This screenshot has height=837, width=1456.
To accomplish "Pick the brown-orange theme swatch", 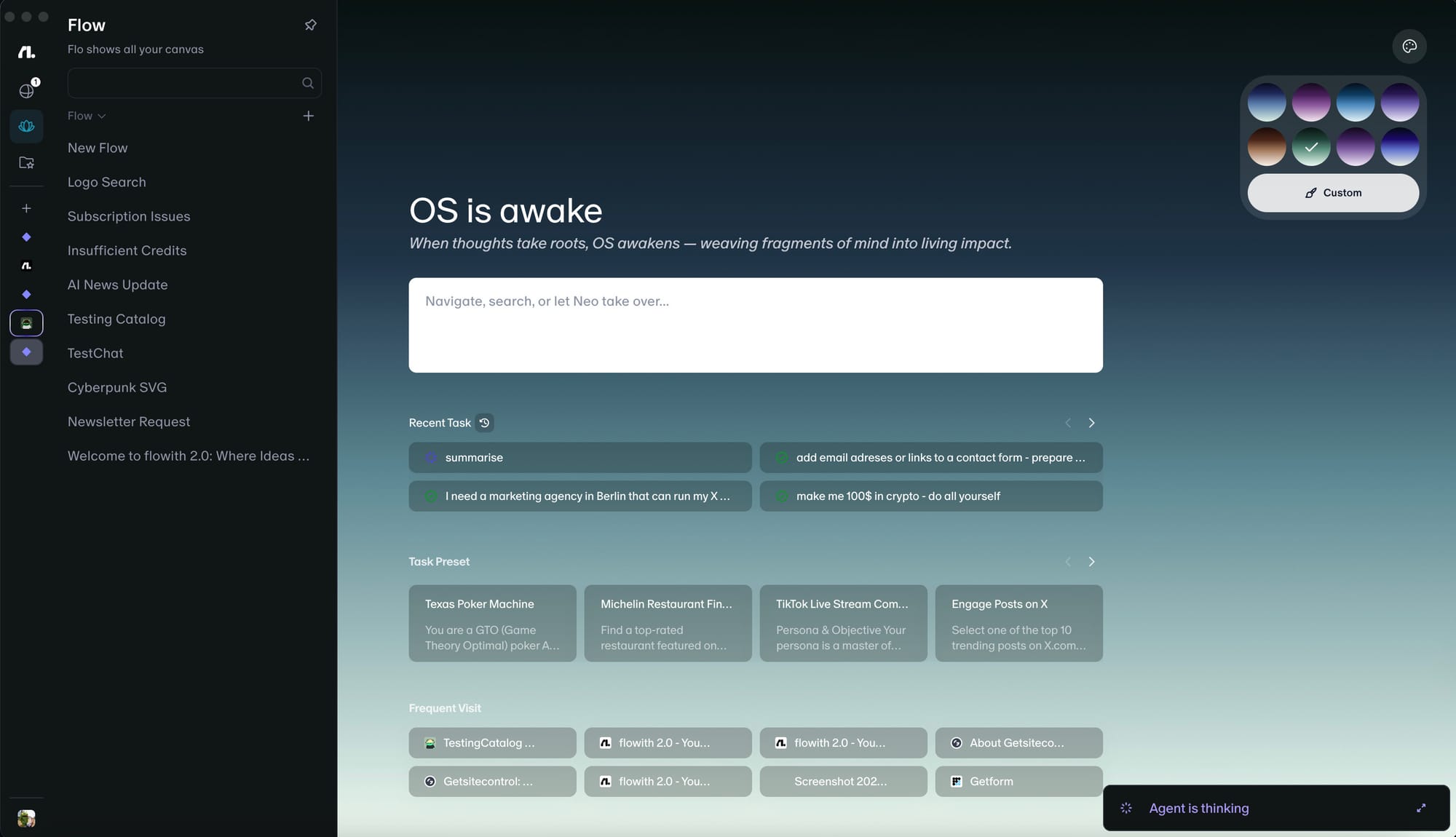I will pyautogui.click(x=1266, y=147).
